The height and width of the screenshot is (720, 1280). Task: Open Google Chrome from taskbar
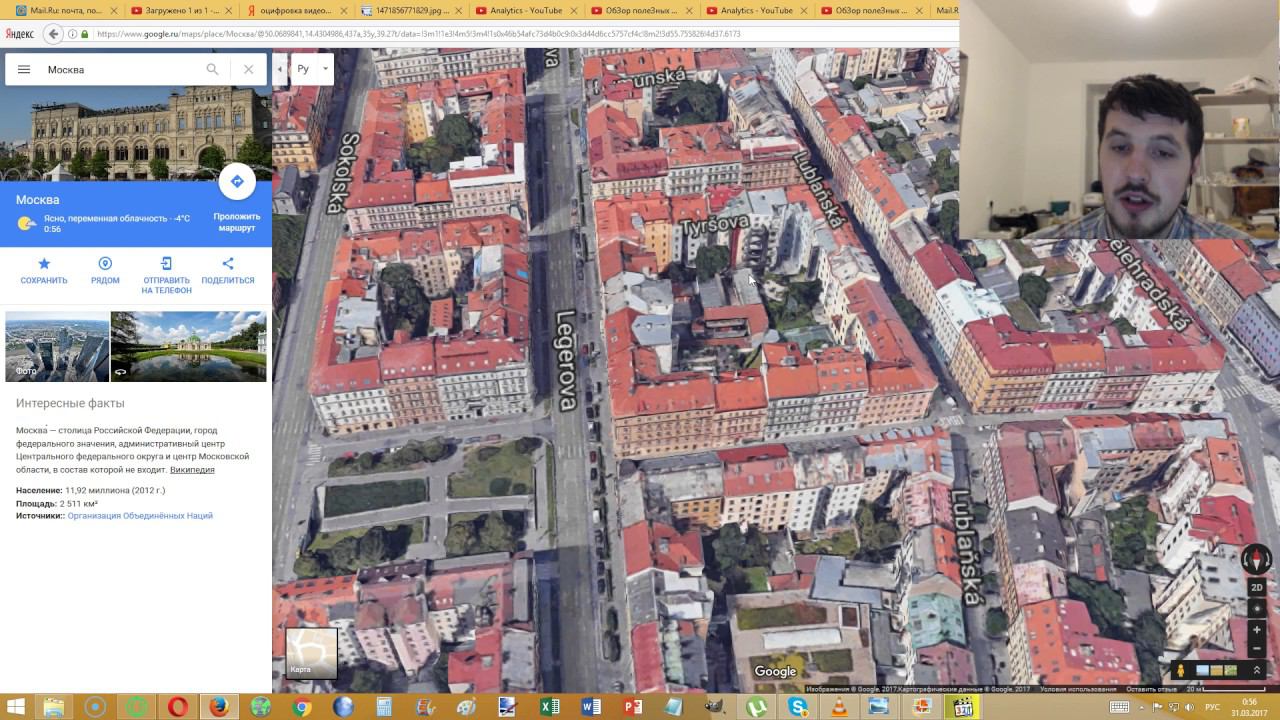click(302, 707)
